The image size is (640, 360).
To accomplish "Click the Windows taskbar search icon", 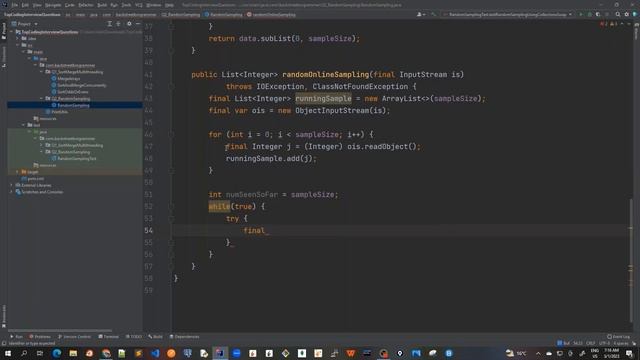I will tap(24, 353).
